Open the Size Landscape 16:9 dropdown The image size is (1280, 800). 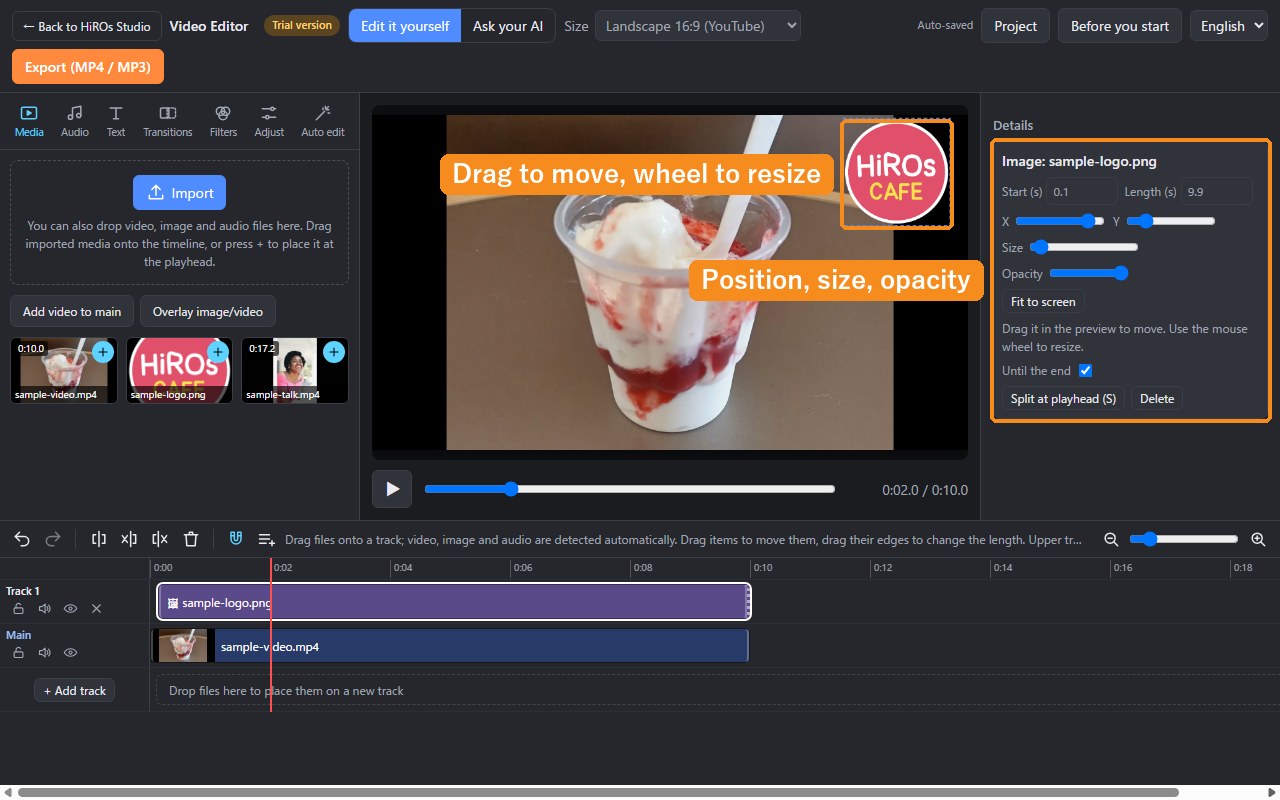698,26
